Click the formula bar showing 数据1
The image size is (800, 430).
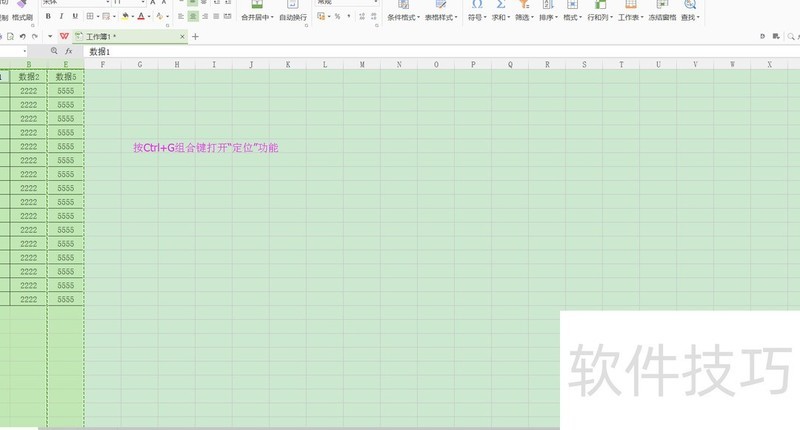point(441,52)
